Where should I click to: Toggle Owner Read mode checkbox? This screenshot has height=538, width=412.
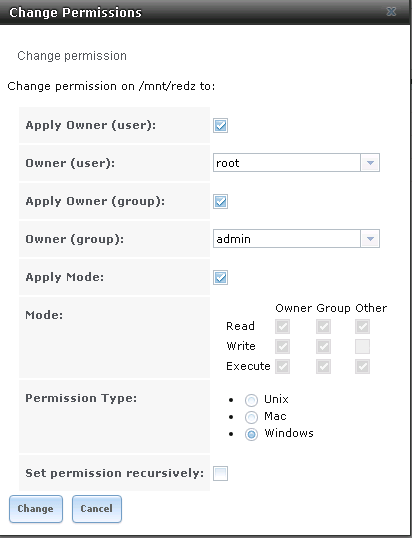[282, 326]
